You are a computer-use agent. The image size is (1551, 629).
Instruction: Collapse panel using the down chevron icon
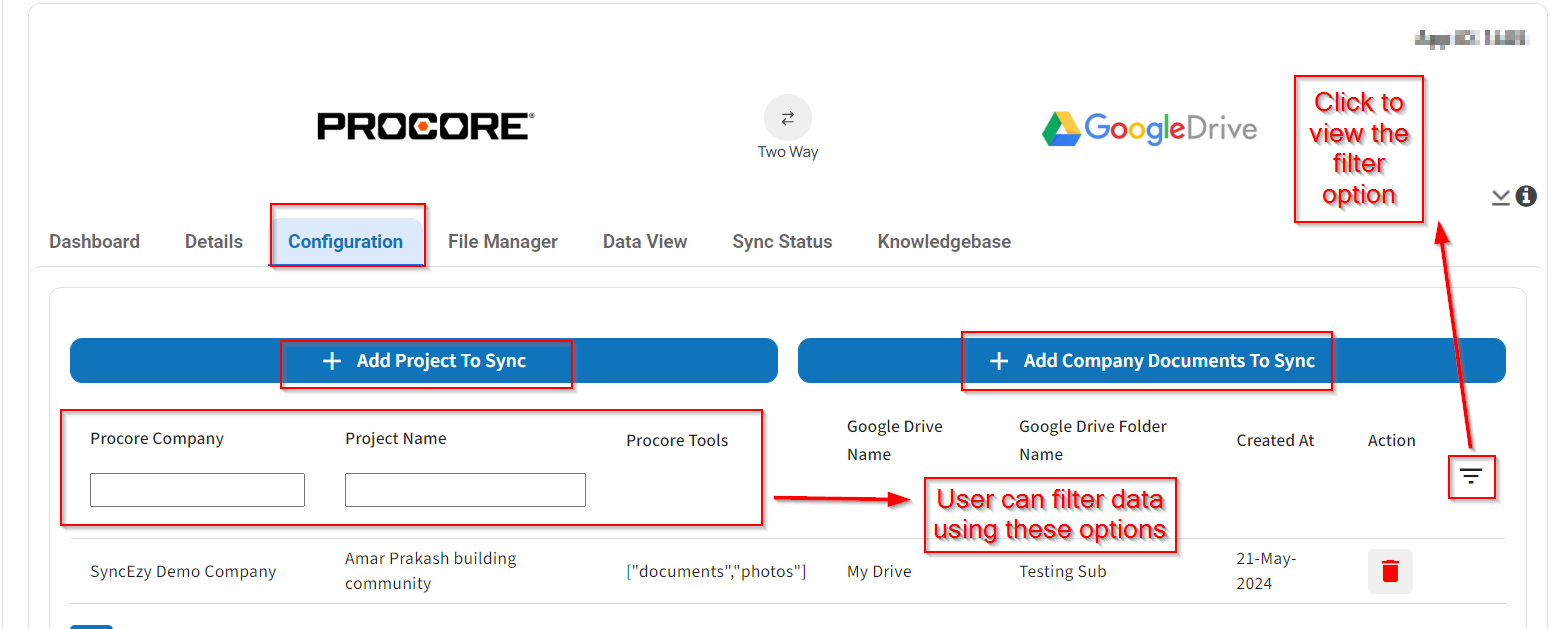click(1501, 197)
